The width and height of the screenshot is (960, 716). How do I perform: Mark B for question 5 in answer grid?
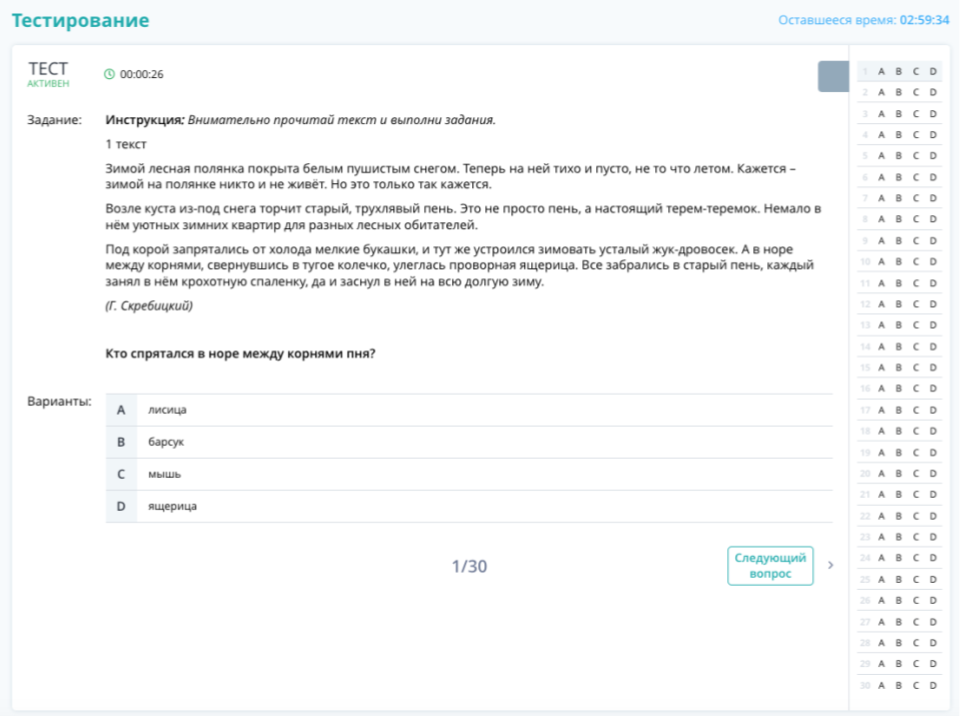tap(899, 156)
